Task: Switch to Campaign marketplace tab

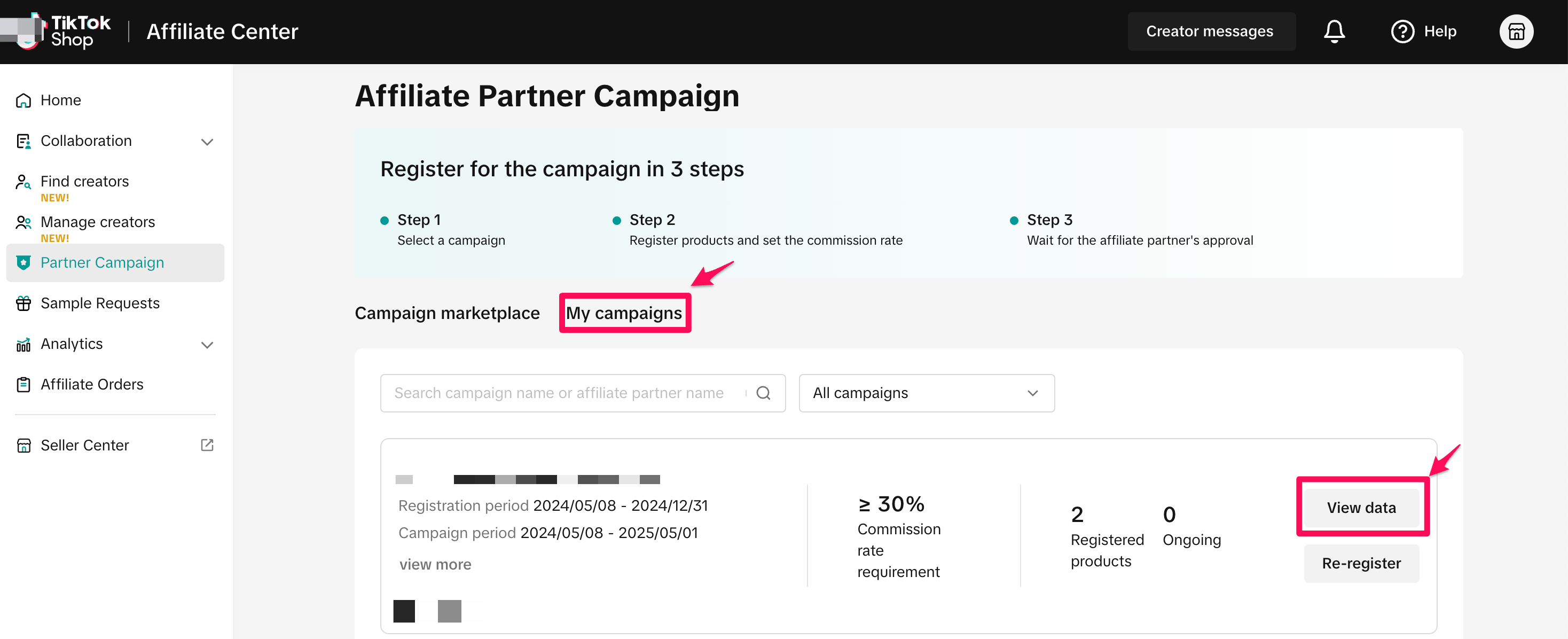Action: click(x=447, y=313)
